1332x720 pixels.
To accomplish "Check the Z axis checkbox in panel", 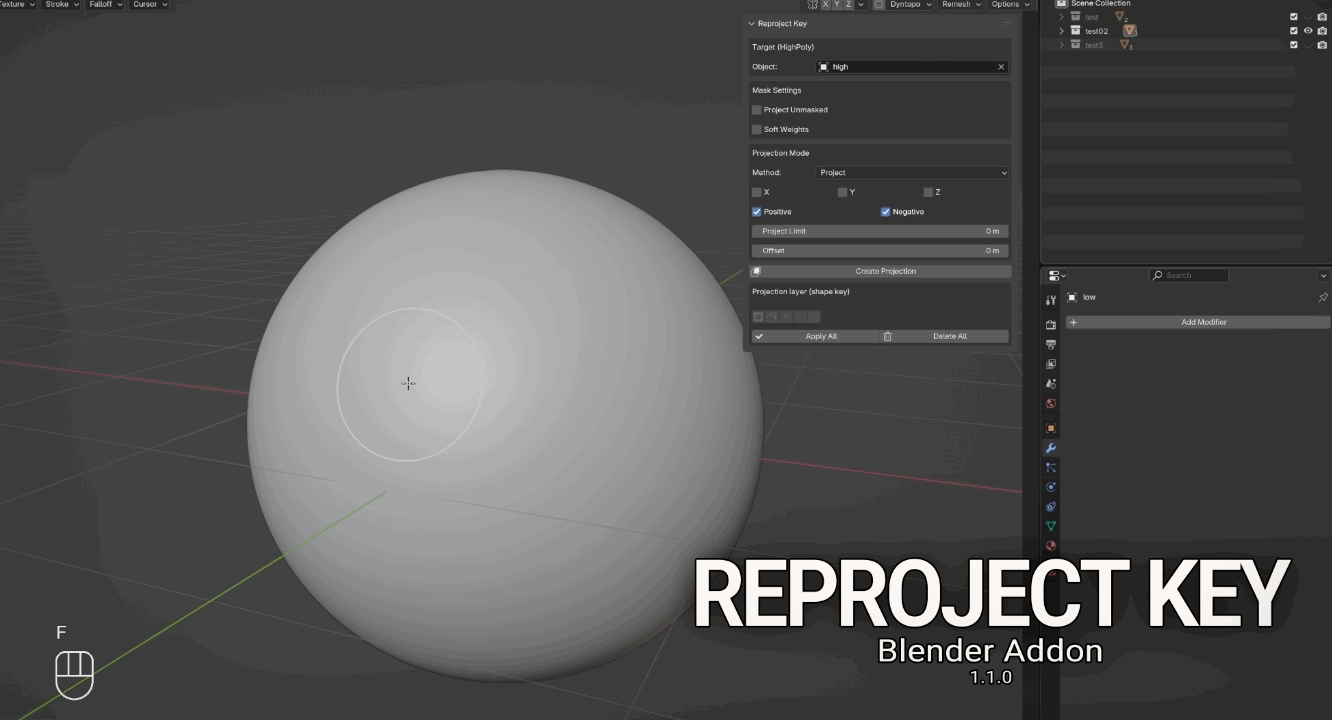I will [928, 192].
